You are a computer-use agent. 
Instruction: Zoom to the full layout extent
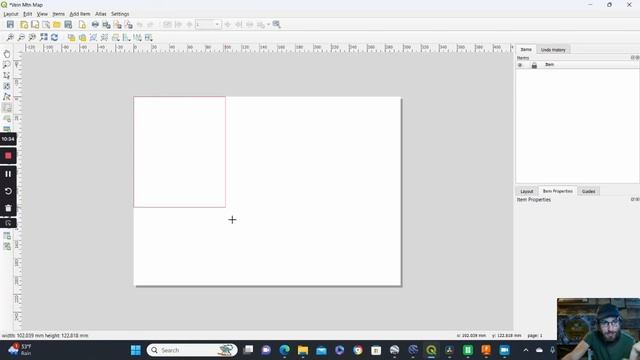coord(43,38)
